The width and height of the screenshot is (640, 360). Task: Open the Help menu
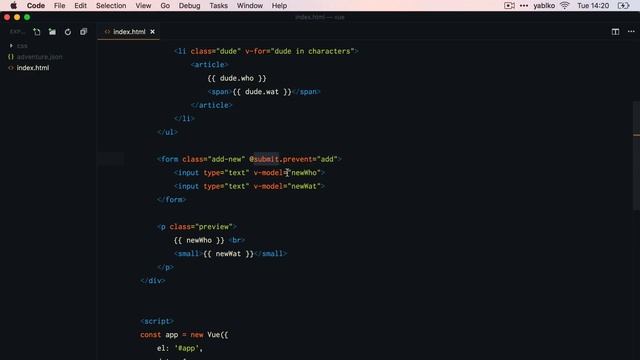coord(279,6)
